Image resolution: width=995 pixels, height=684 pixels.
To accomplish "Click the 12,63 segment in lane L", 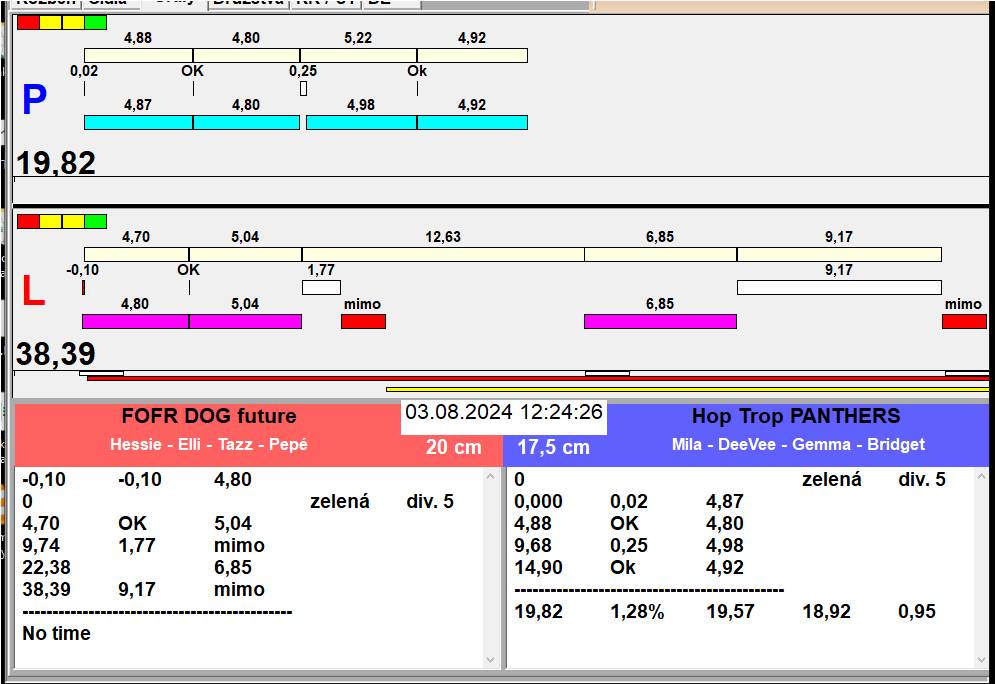I will [x=443, y=254].
